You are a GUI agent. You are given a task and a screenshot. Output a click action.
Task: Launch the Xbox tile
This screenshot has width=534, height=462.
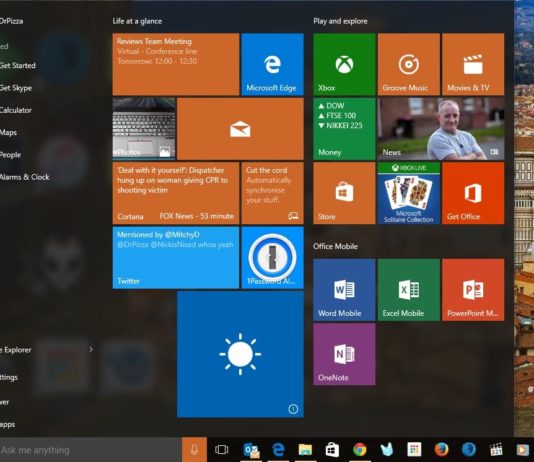(x=344, y=64)
